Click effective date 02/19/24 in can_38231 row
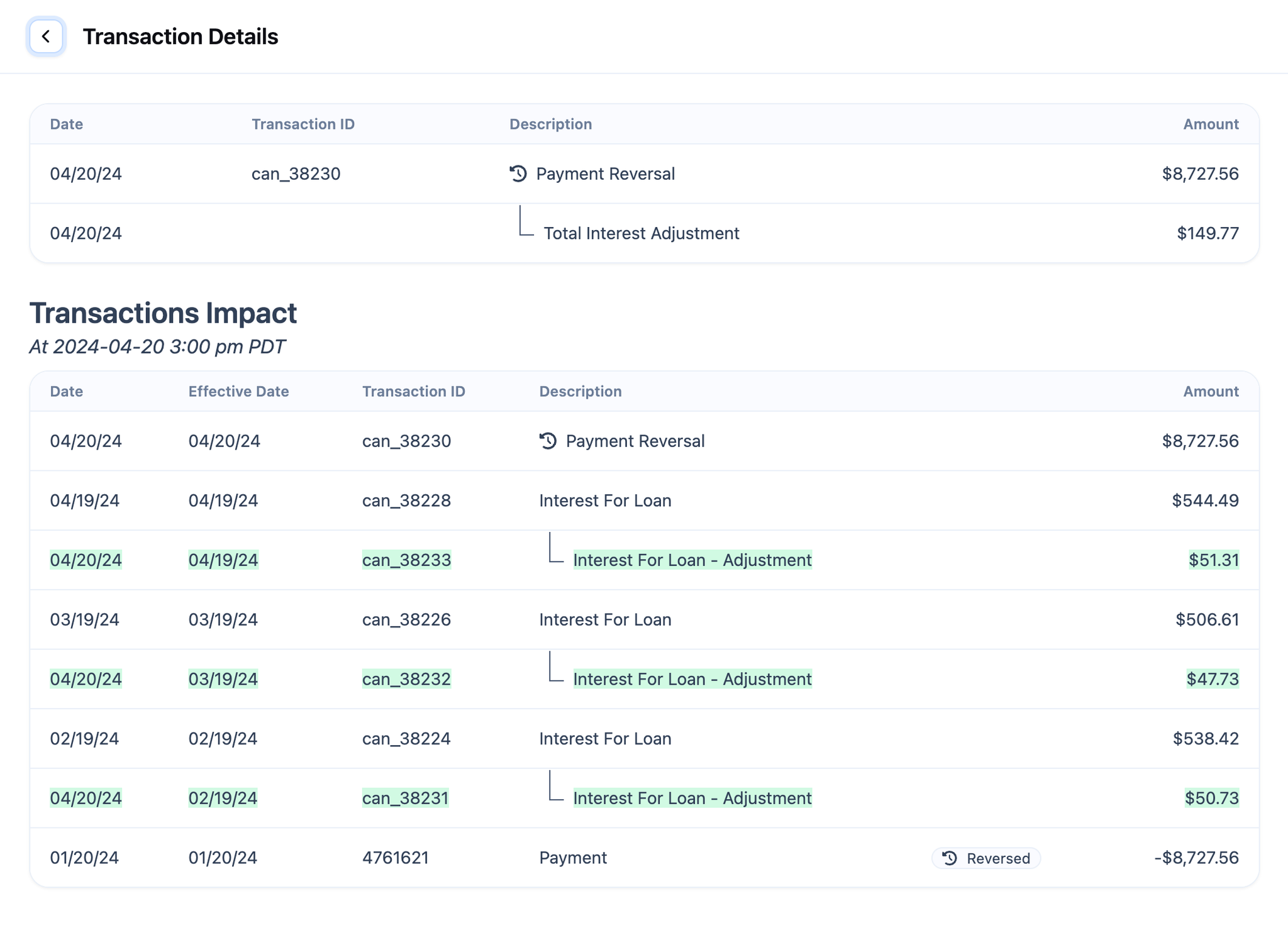This screenshot has height=940, width=1288. tap(223, 798)
